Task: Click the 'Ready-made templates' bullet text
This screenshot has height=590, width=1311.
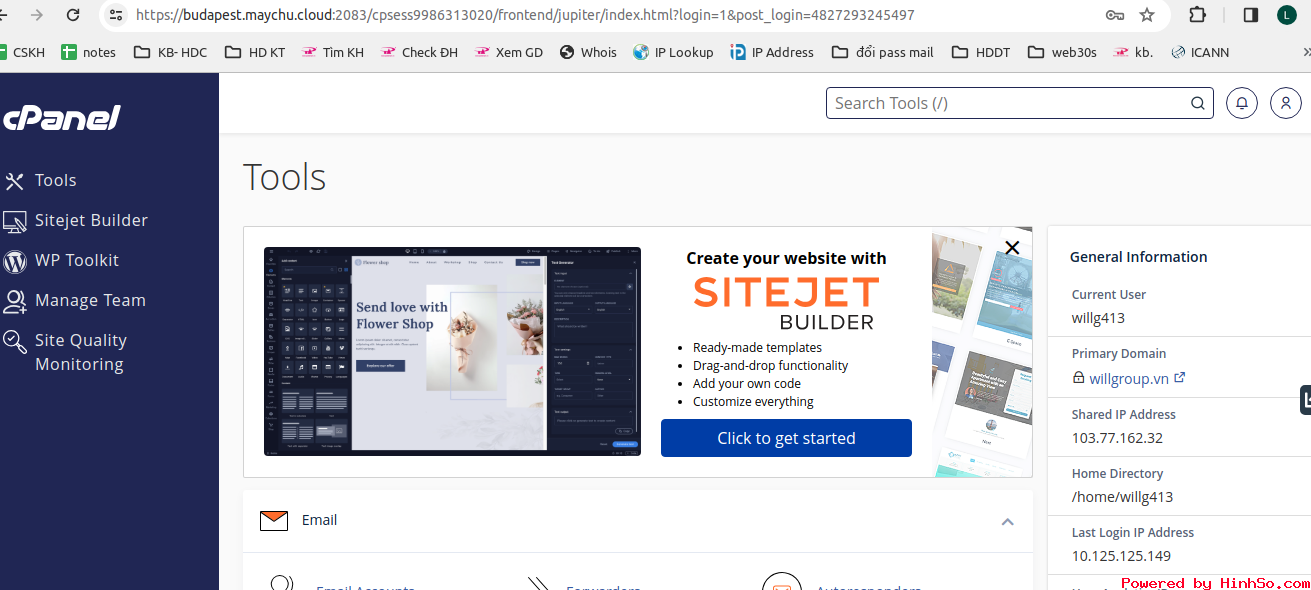Action: point(757,348)
